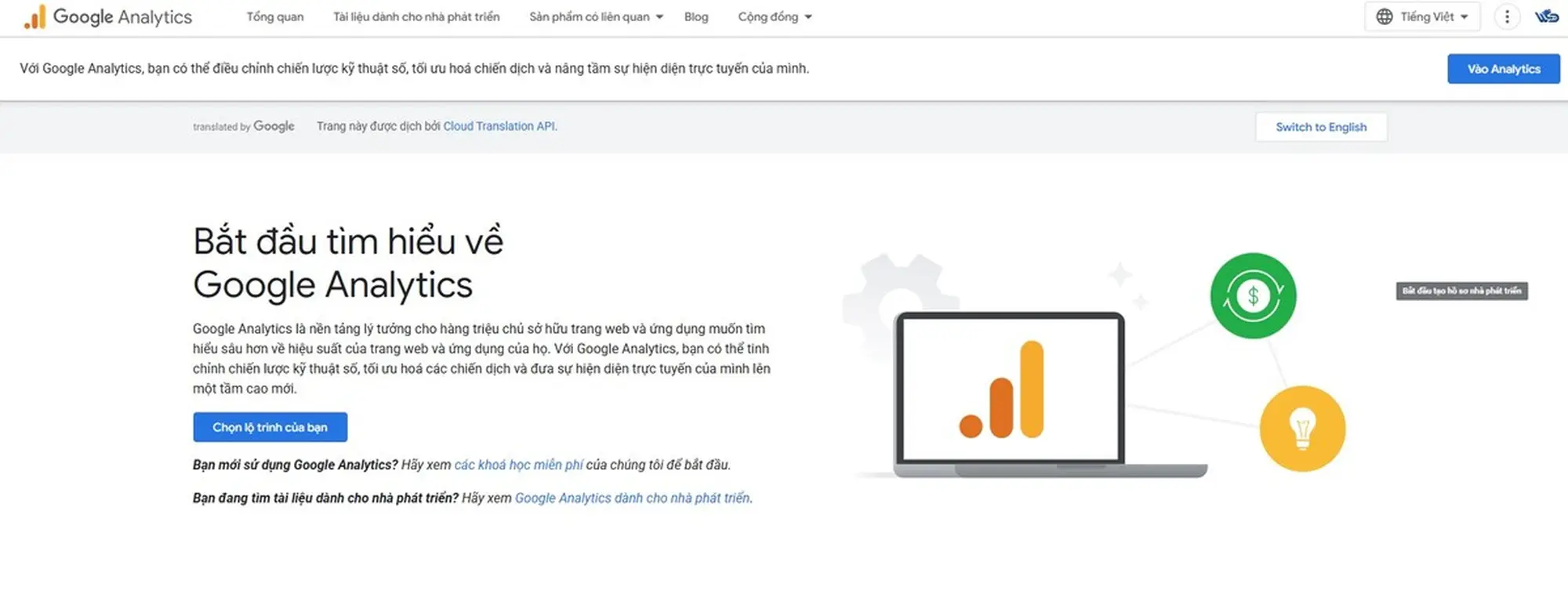This screenshot has height=608, width=1568.
Task: Go to Tài liệu dành cho nhà phát triển
Action: (x=416, y=16)
